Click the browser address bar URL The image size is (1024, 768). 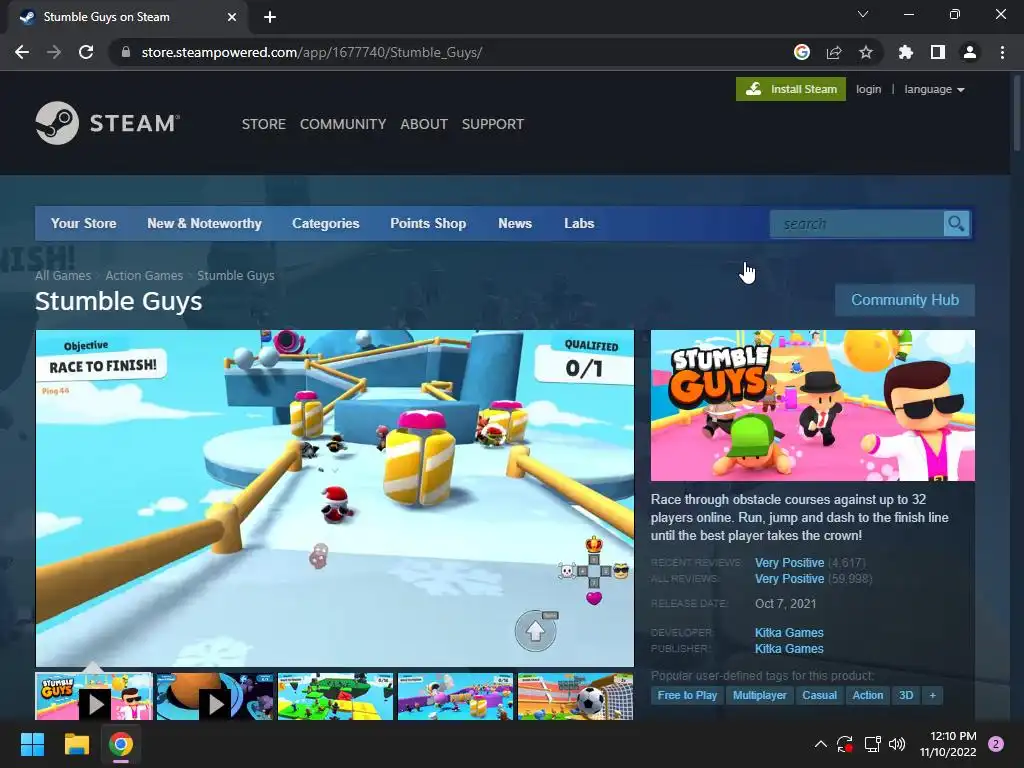[312, 52]
